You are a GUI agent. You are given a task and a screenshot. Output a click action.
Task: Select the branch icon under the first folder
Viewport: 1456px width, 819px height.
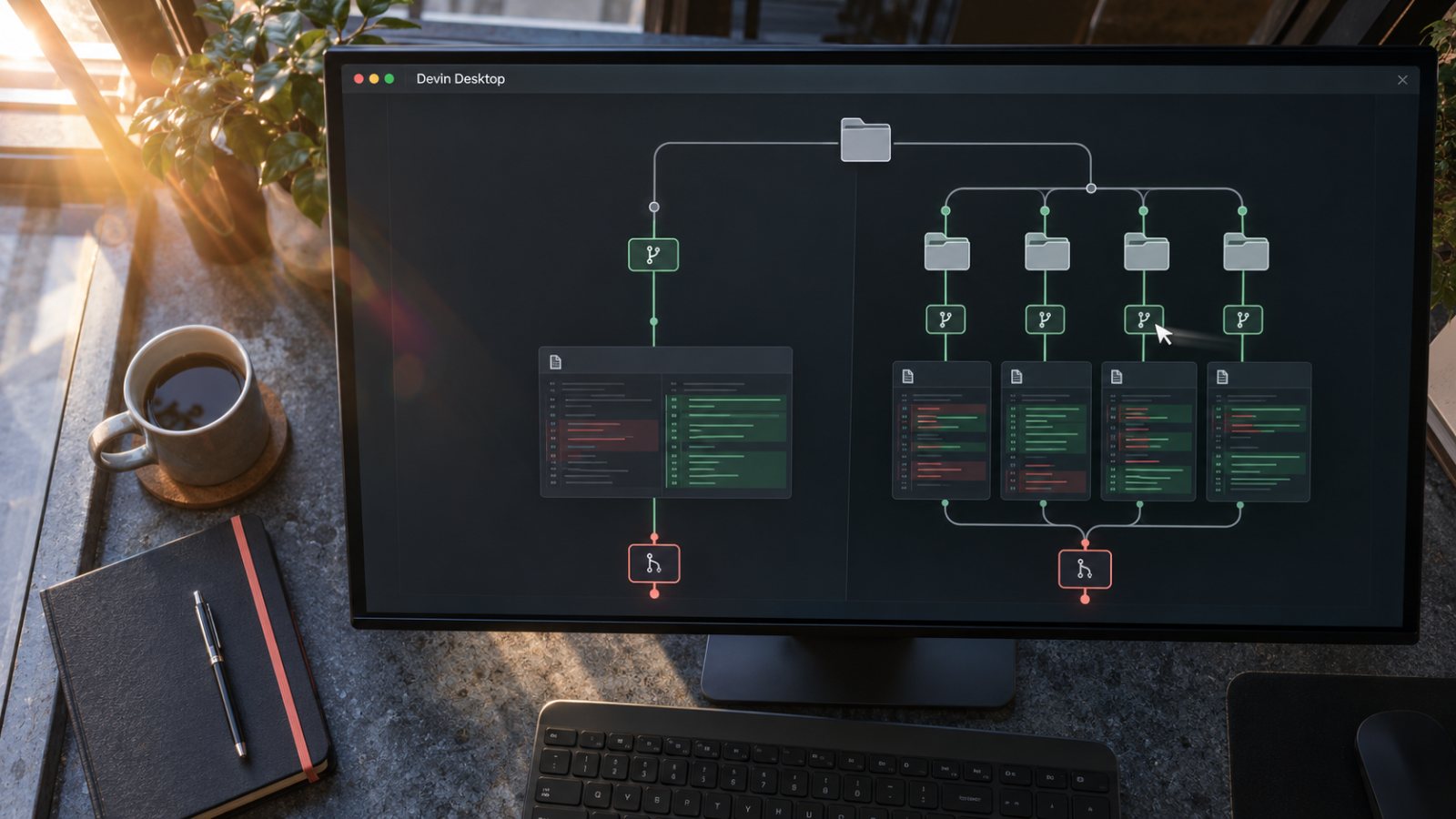click(x=945, y=319)
